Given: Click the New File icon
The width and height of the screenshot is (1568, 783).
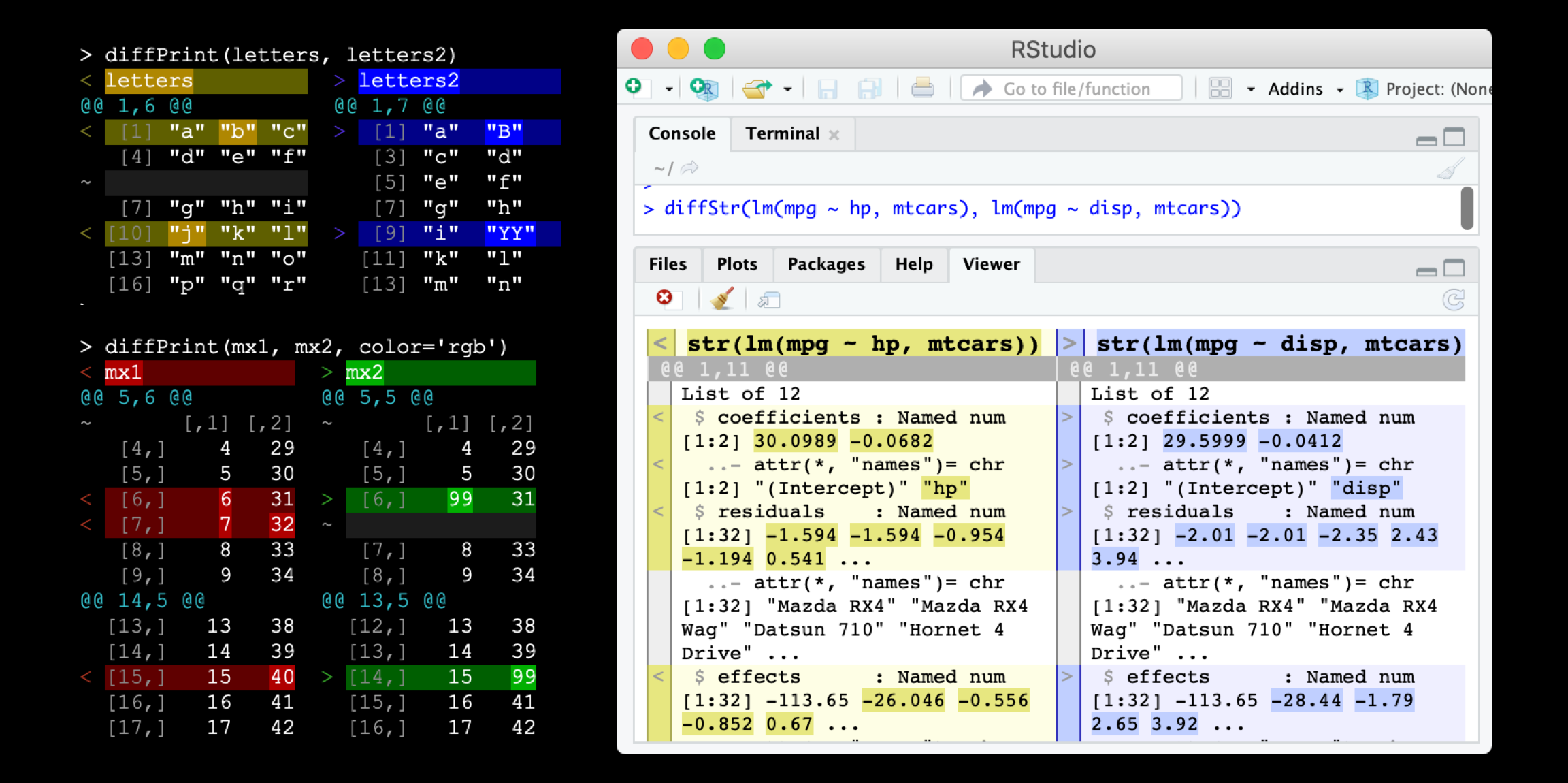Looking at the screenshot, I should click(636, 88).
